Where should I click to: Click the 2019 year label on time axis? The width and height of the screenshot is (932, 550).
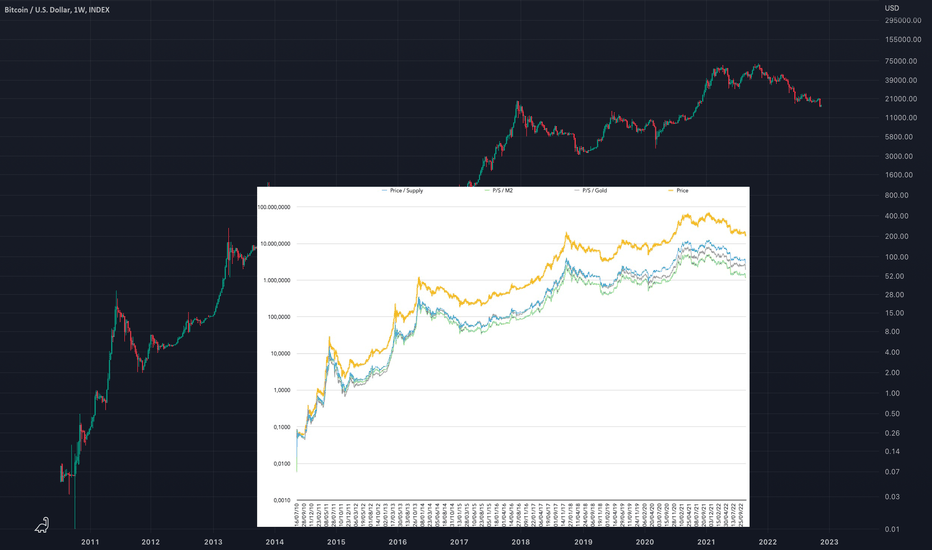click(x=583, y=542)
